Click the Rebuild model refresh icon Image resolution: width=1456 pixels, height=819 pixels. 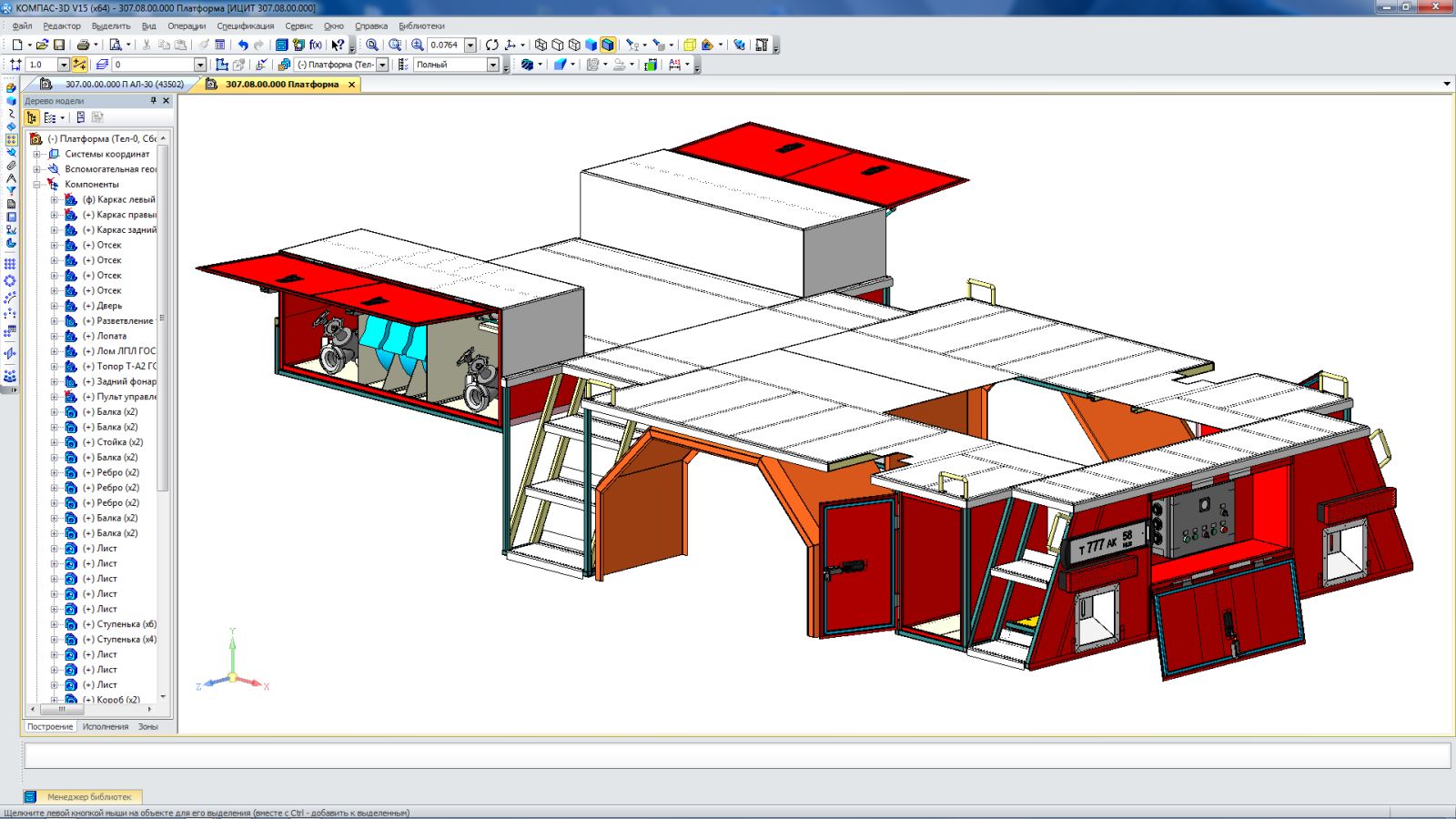491,45
